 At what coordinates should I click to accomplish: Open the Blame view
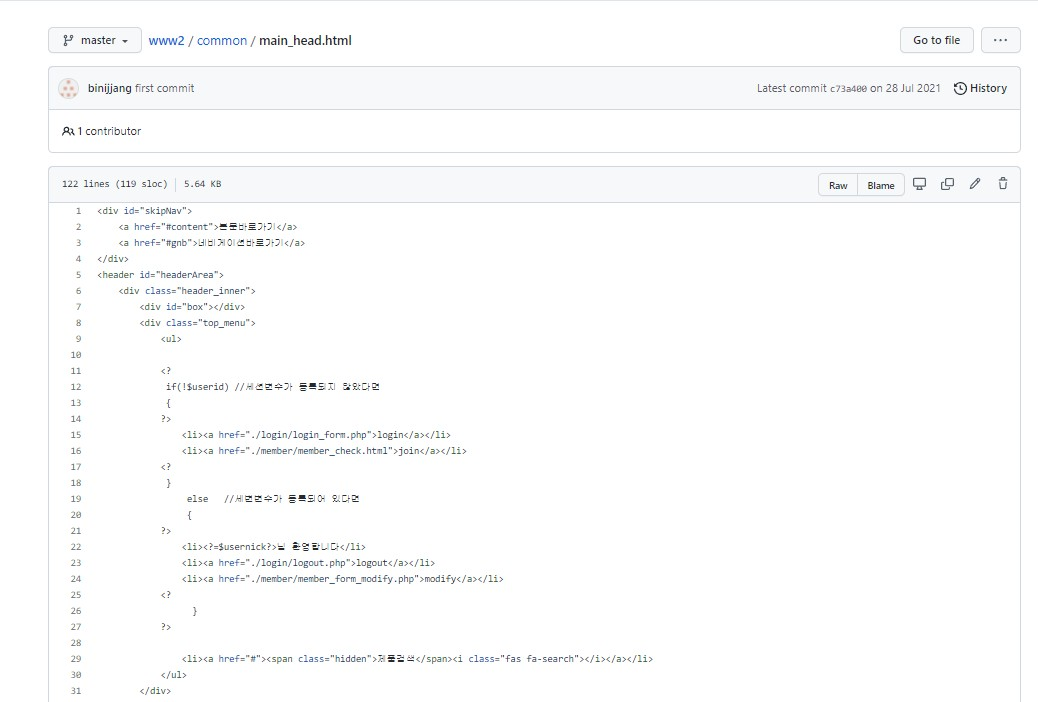click(x=881, y=185)
